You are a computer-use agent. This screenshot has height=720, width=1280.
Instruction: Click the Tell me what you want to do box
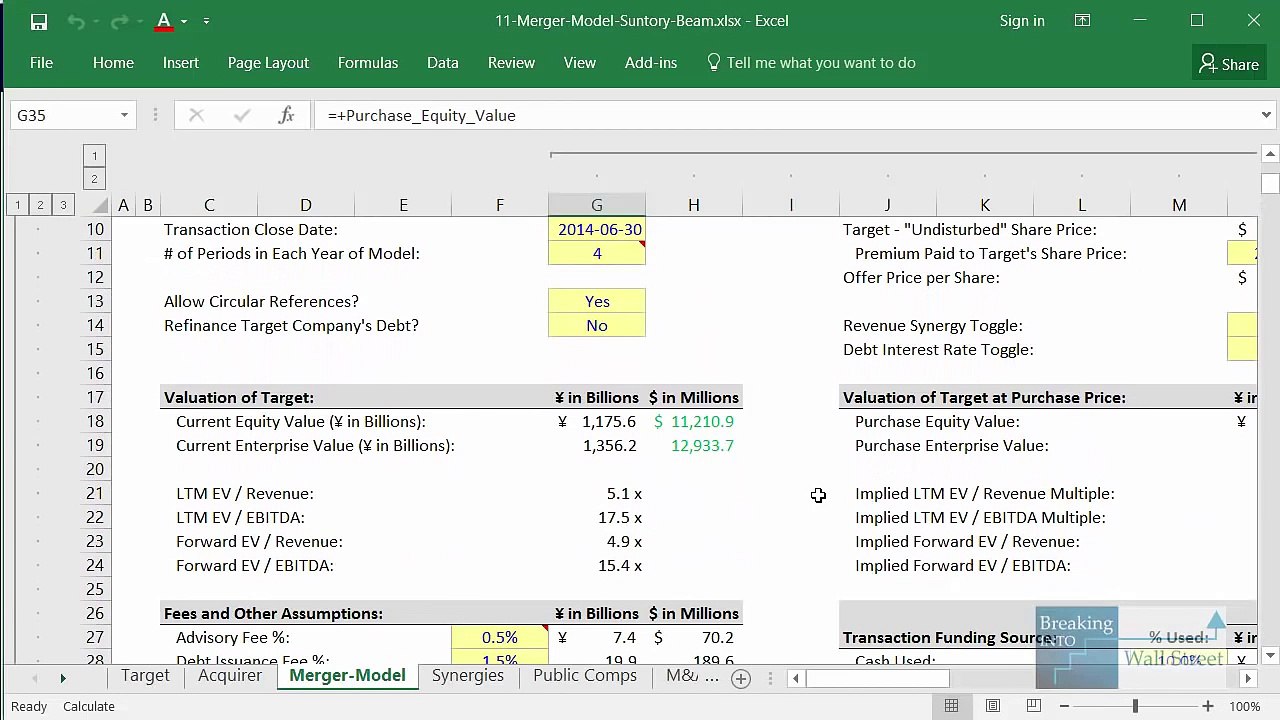tap(811, 63)
